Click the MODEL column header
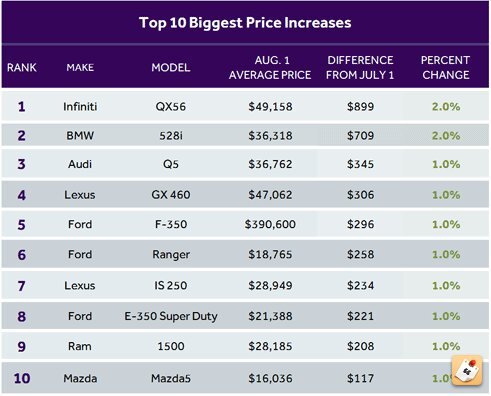The image size is (491, 396). point(171,68)
